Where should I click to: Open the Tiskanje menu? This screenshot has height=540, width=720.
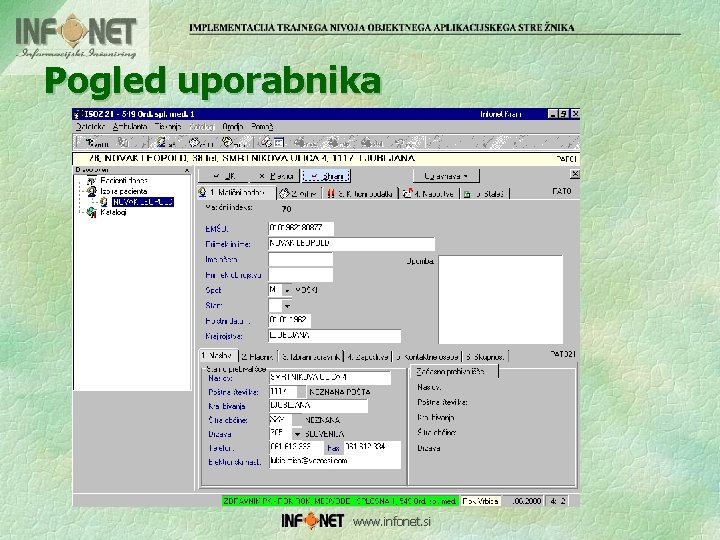point(168,127)
